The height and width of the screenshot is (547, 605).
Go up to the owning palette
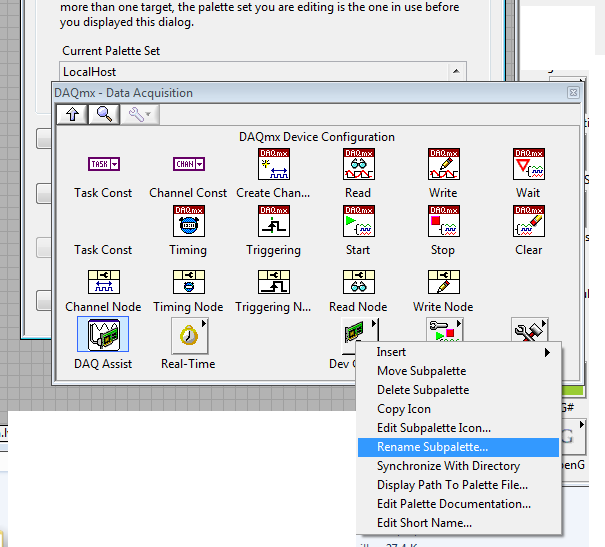(72, 115)
